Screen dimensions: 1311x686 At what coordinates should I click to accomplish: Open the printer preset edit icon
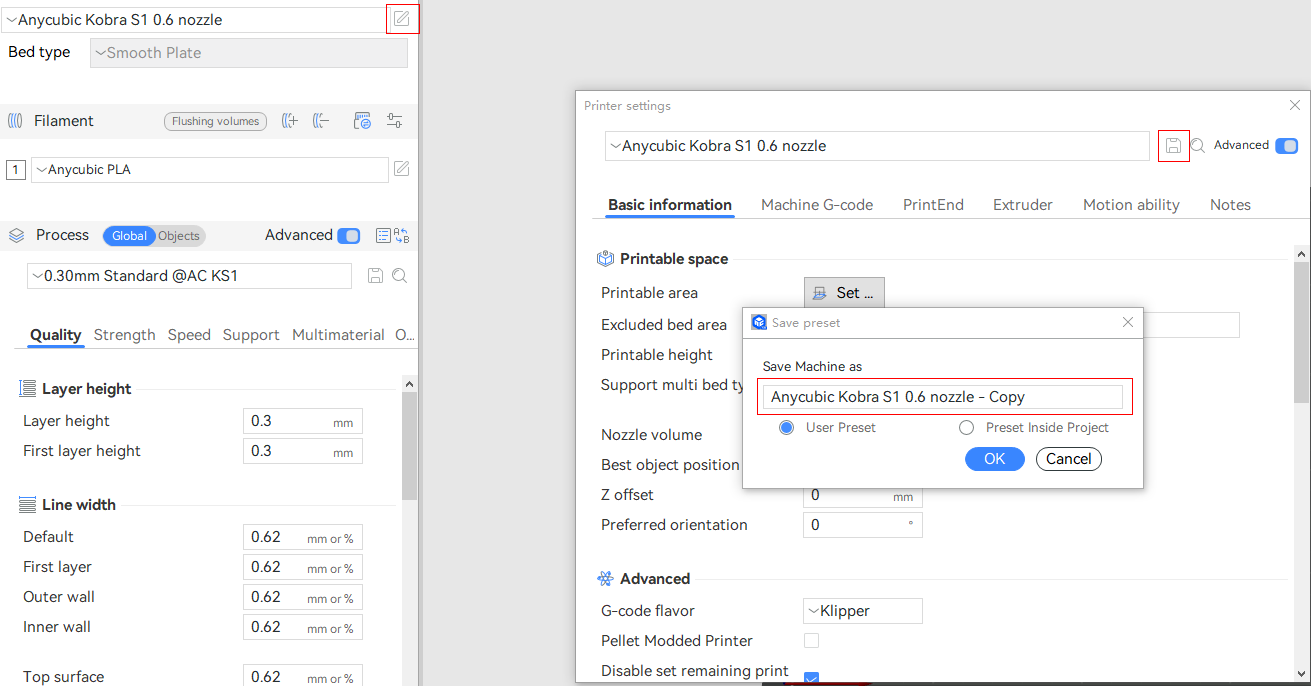[402, 19]
